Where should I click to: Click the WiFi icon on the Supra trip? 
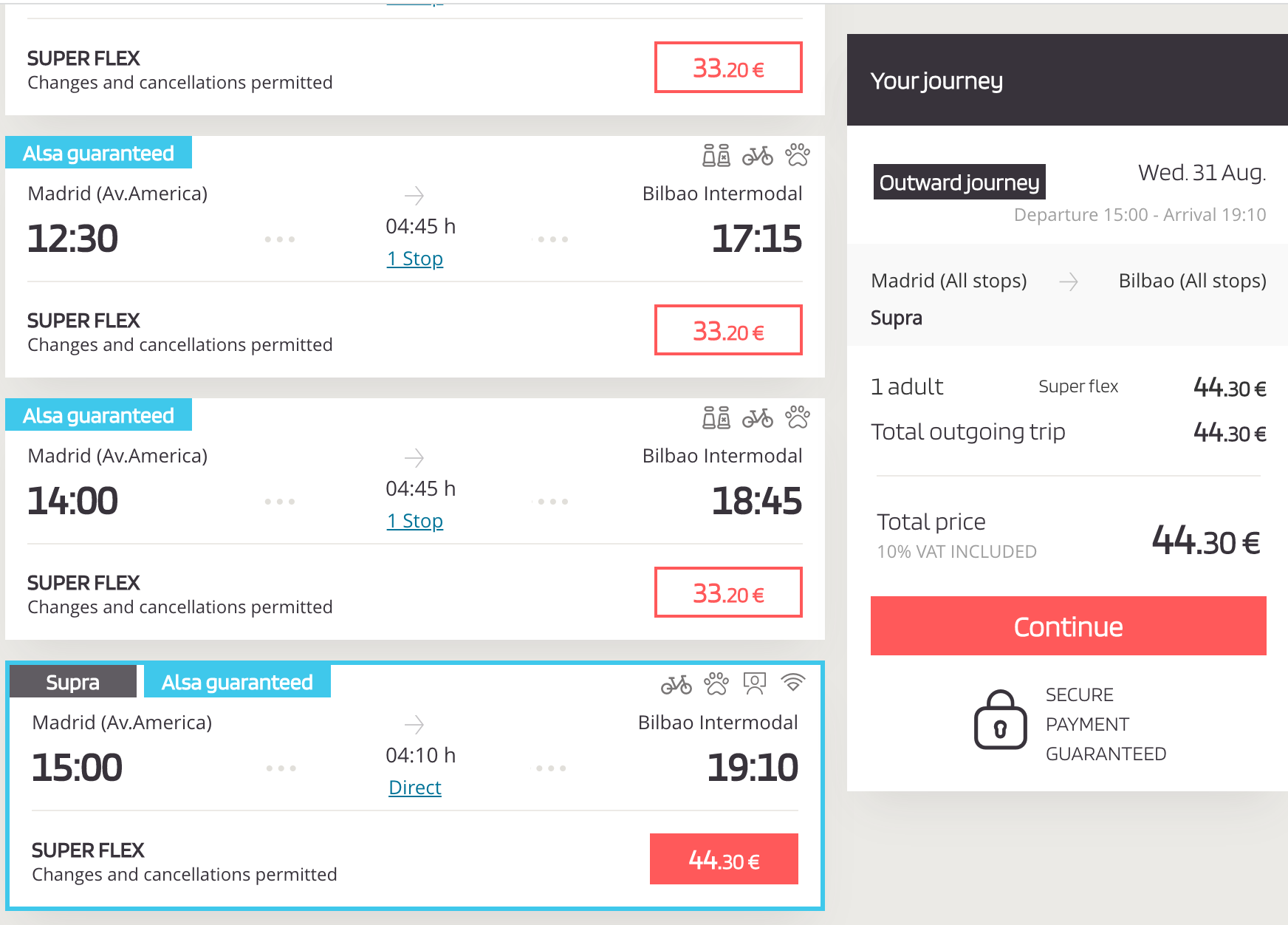[792, 682]
